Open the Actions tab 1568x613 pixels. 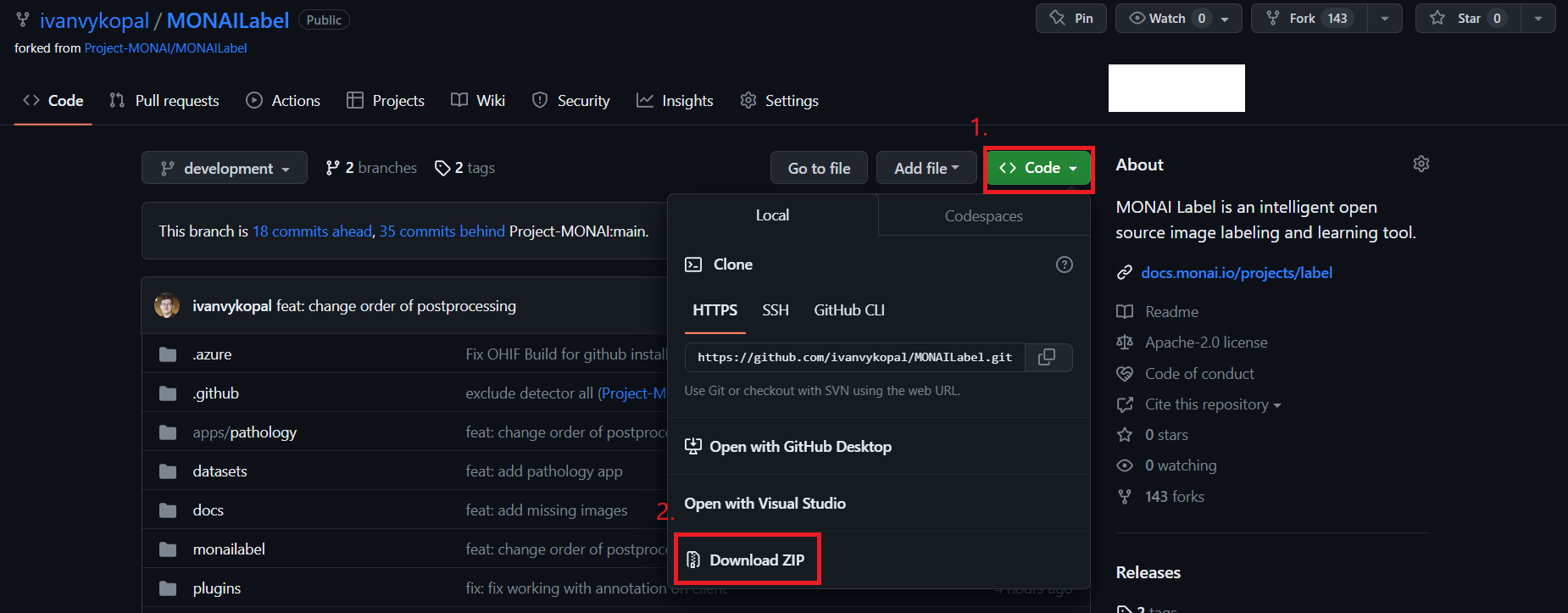[x=283, y=100]
